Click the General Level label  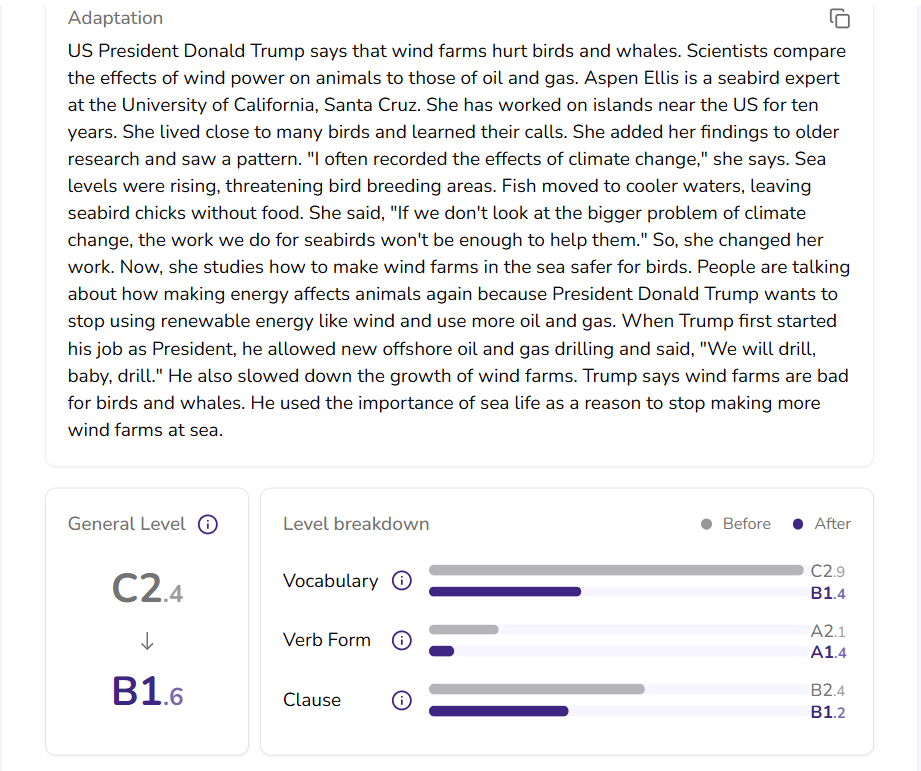click(127, 524)
